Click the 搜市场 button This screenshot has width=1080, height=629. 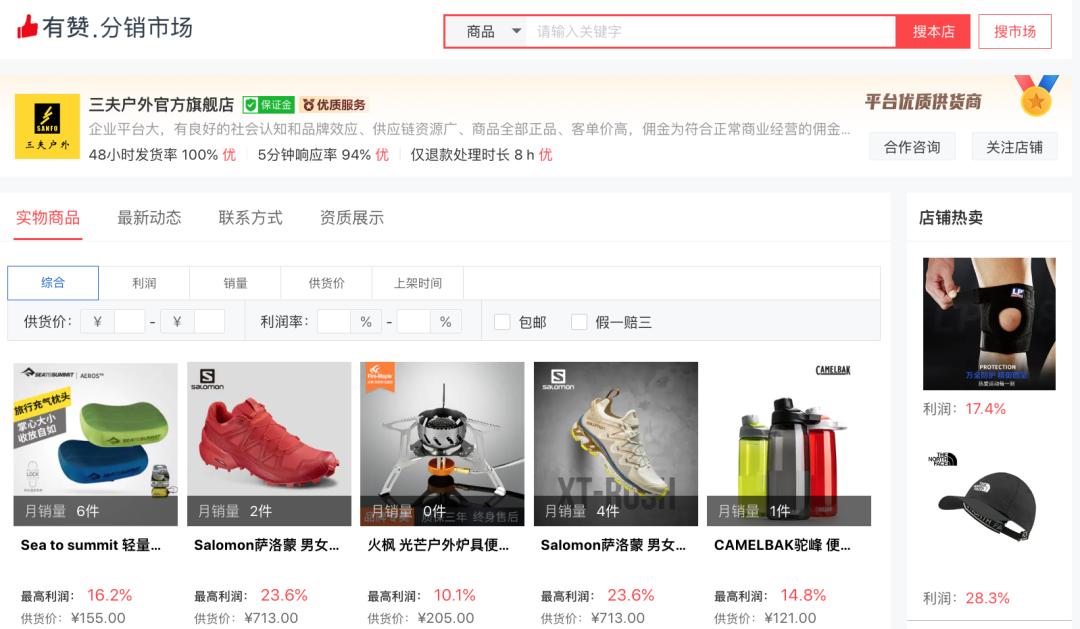[1014, 31]
